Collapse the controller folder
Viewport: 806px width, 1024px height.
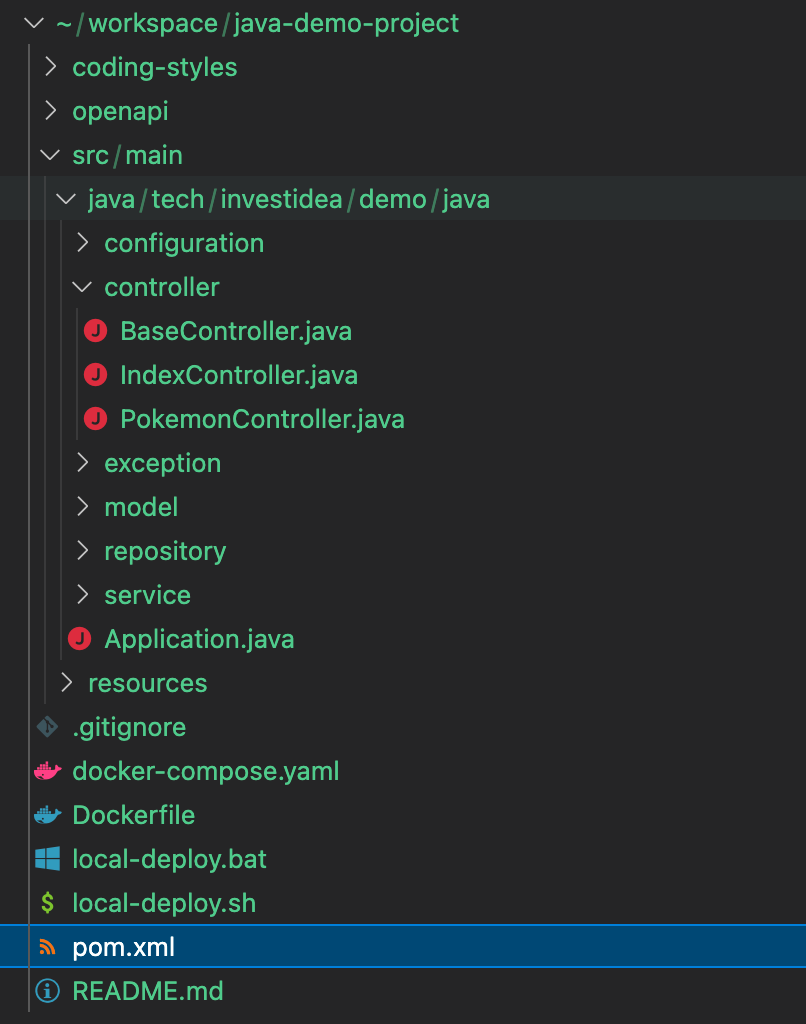pos(82,287)
